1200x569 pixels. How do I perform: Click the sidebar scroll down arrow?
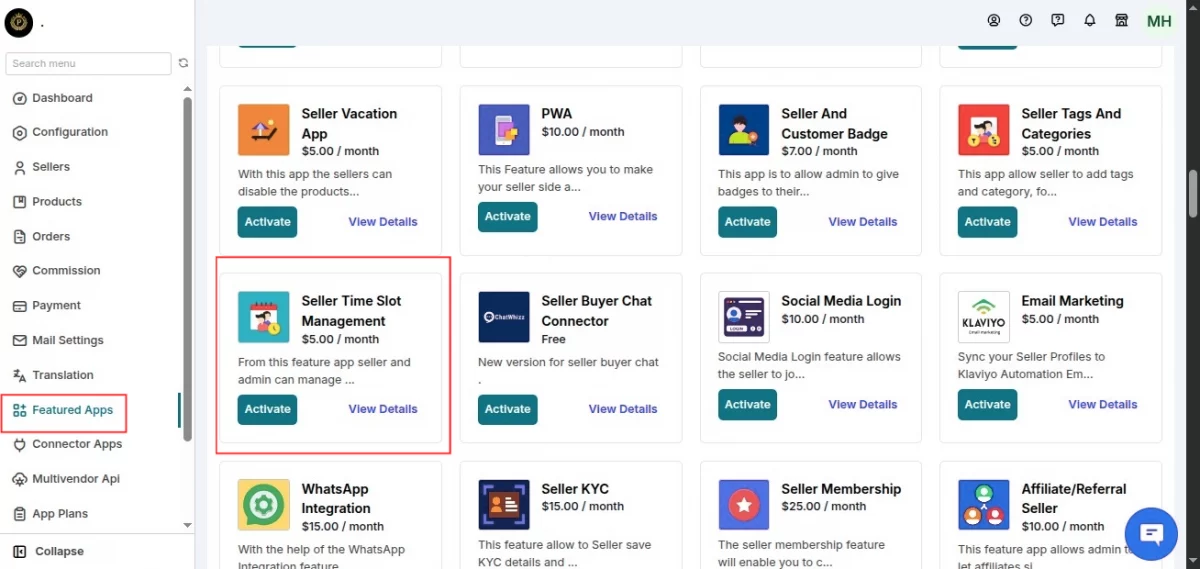pos(187,525)
